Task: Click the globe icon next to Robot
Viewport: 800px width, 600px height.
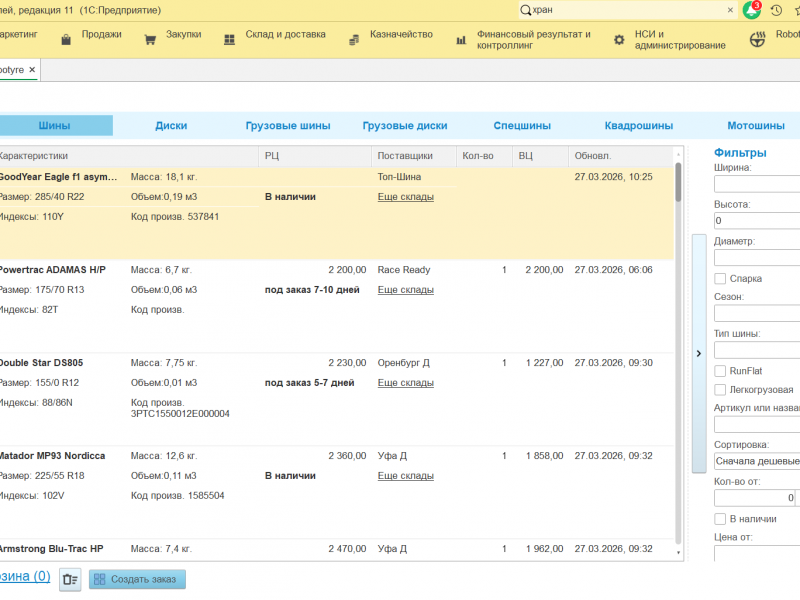Action: click(758, 39)
